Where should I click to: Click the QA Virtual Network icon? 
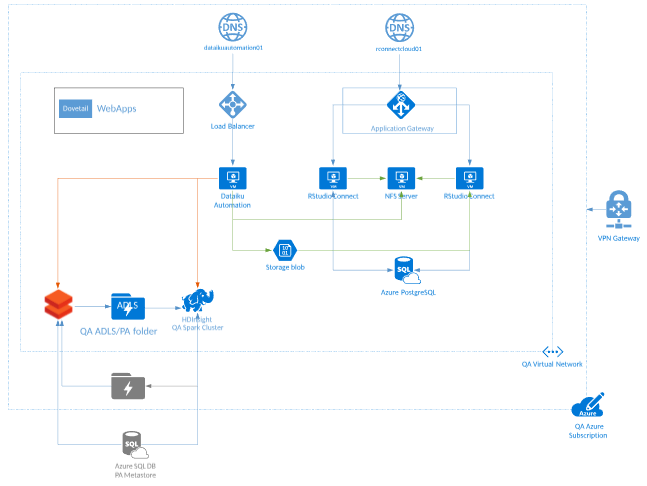coord(552,352)
